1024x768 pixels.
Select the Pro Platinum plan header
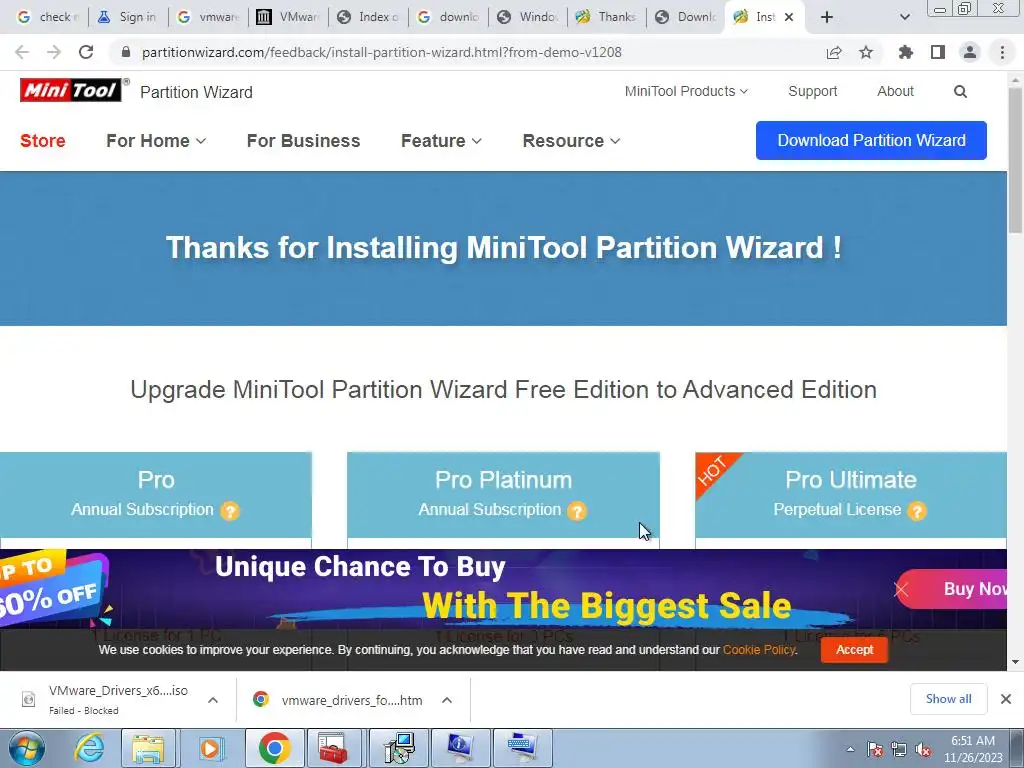coord(503,495)
